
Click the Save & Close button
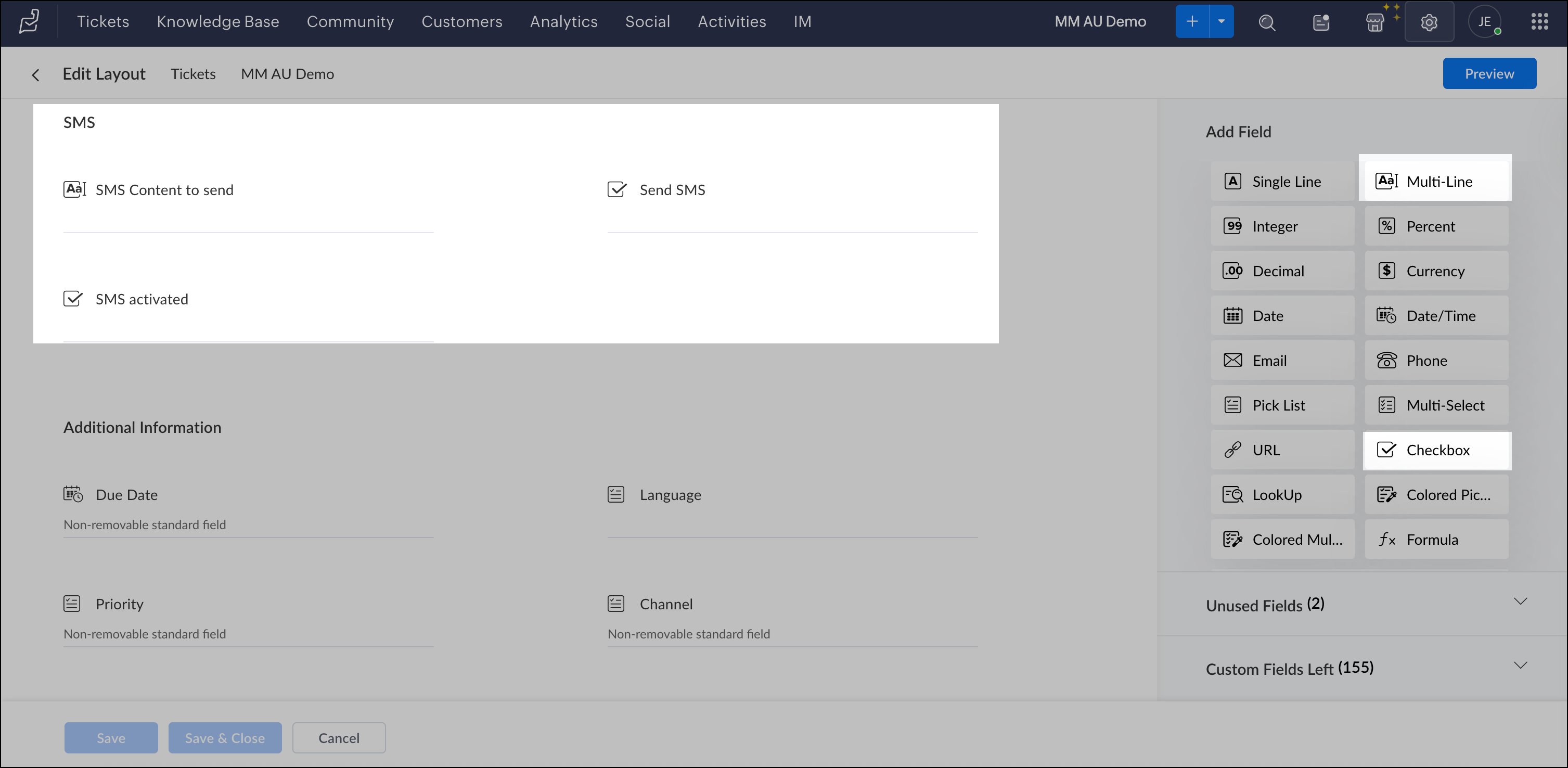(225, 738)
